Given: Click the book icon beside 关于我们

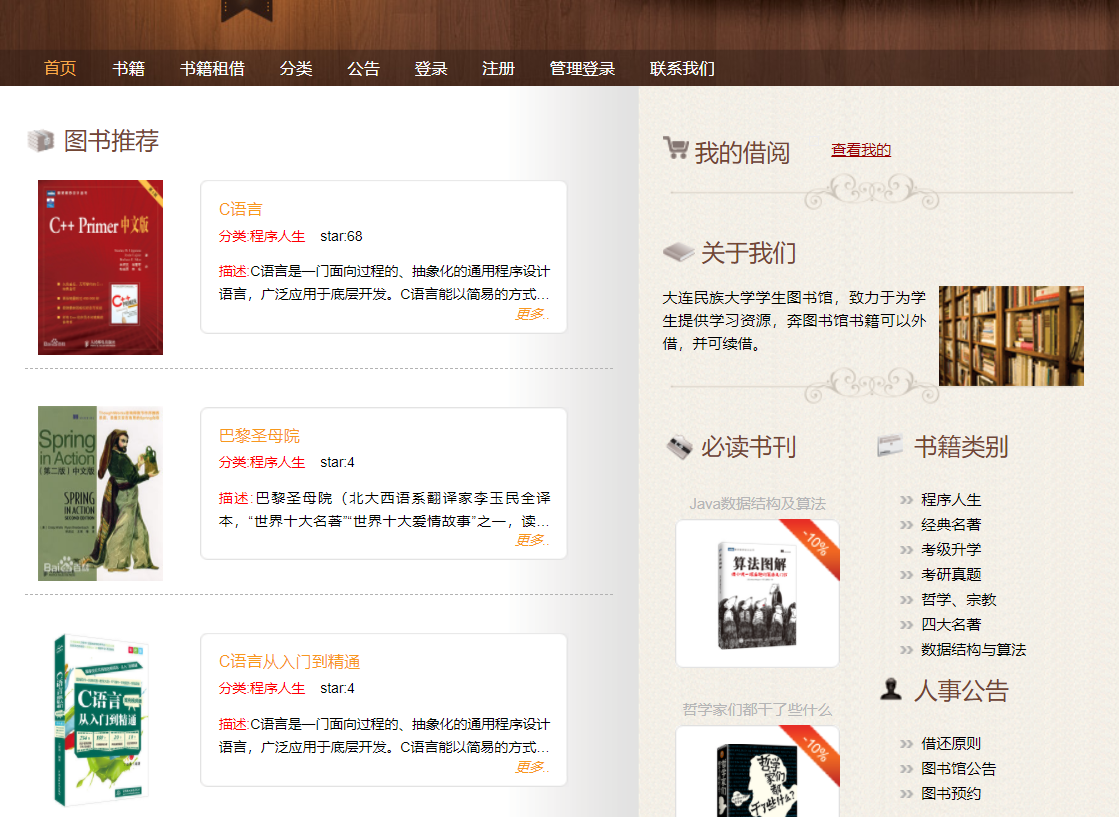Looking at the screenshot, I should 678,252.
